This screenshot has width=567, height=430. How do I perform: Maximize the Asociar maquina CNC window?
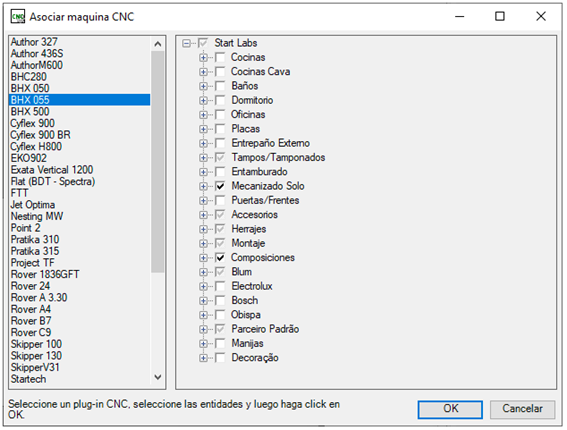(500, 16)
